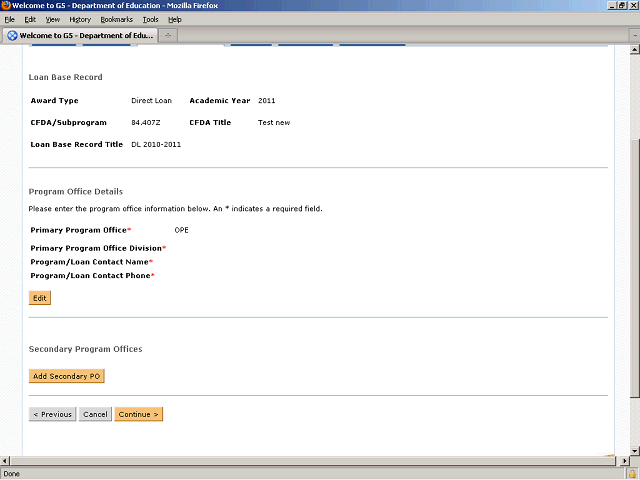Viewport: 640px width, 480px height.
Task: Go back with the Previous button
Action: tap(52, 414)
